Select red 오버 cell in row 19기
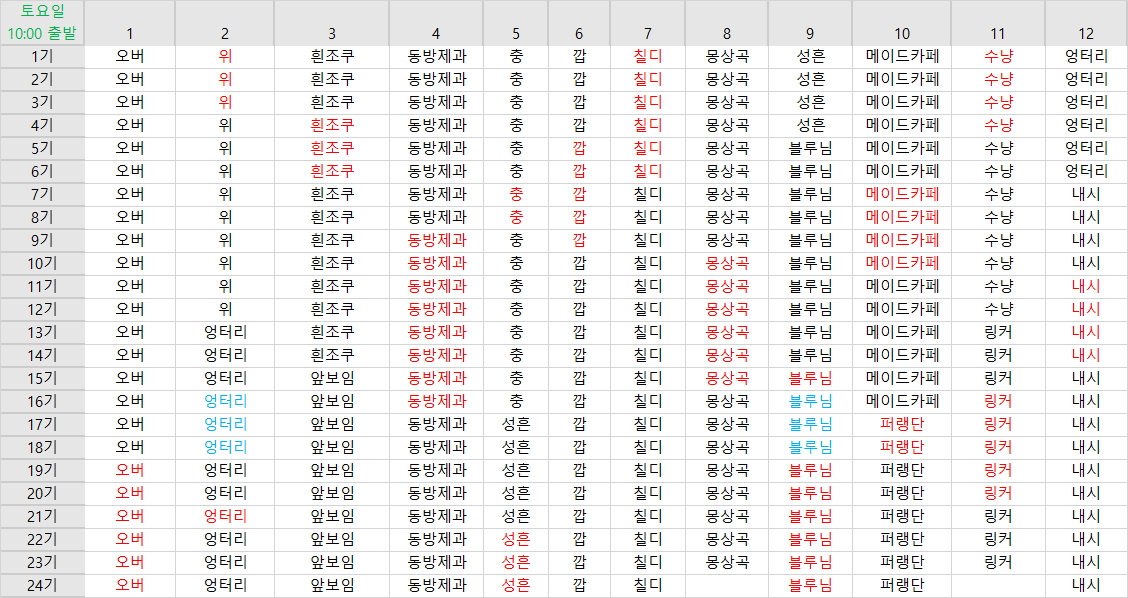Image resolution: width=1128 pixels, height=598 pixels. [130, 470]
